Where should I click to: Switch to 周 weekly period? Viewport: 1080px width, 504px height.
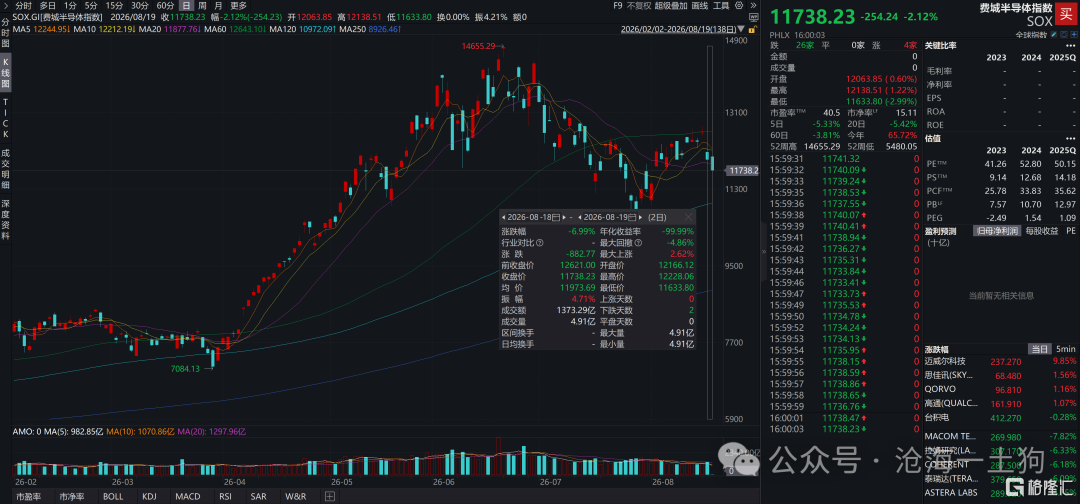coord(202,6)
